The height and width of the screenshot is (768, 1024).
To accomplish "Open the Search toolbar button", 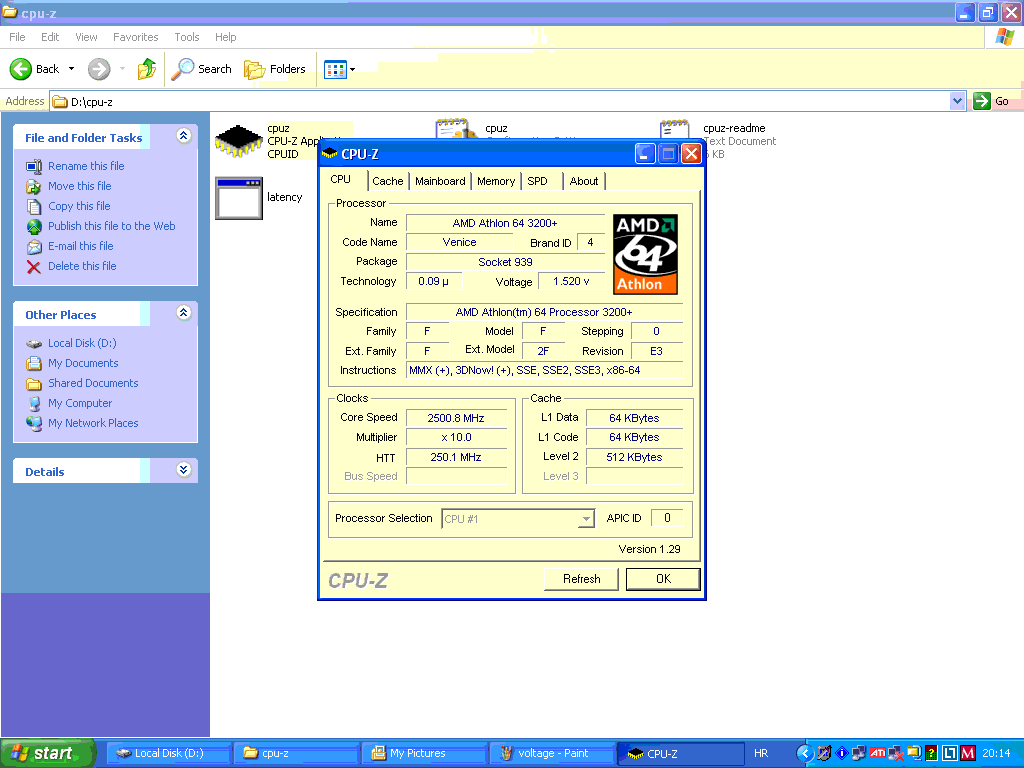I will pos(202,69).
